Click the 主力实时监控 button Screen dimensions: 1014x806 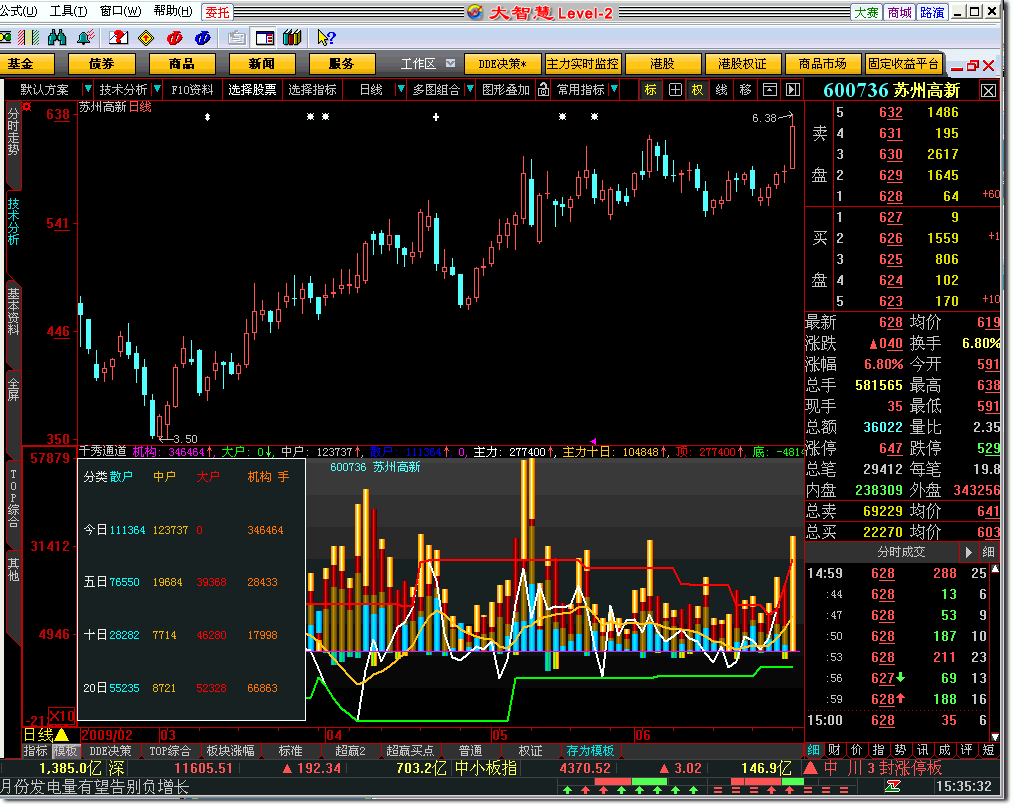[583, 64]
